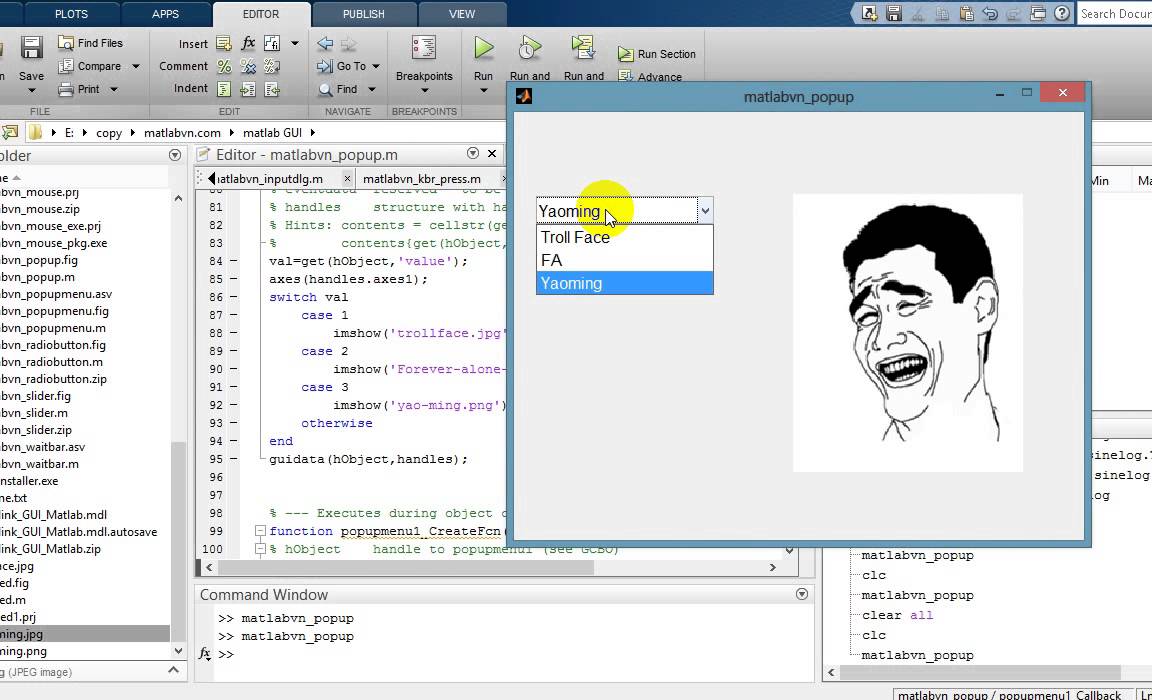Open the popup menu arrow in matlabvn_popup

[705, 211]
